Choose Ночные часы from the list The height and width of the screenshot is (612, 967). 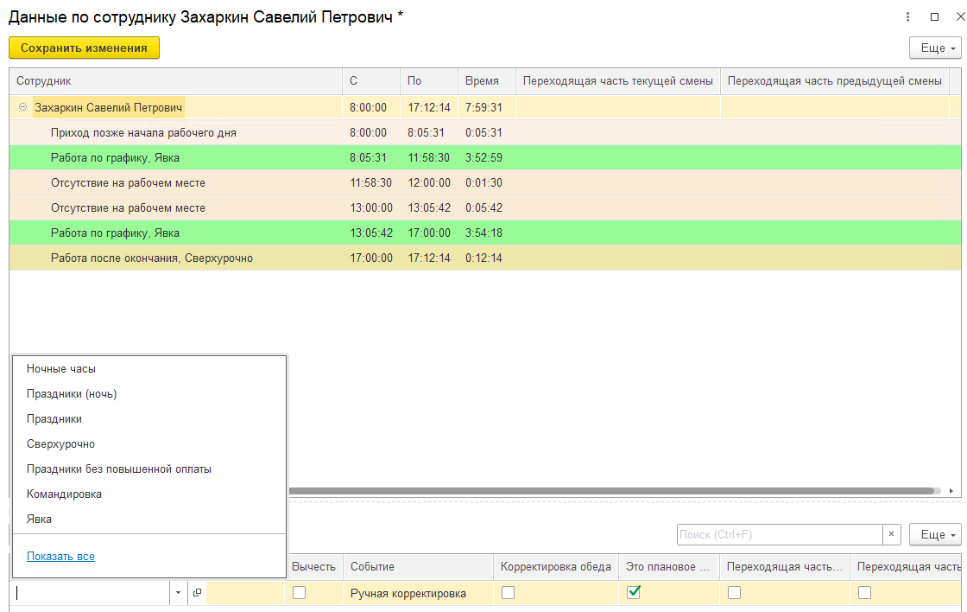pos(61,369)
